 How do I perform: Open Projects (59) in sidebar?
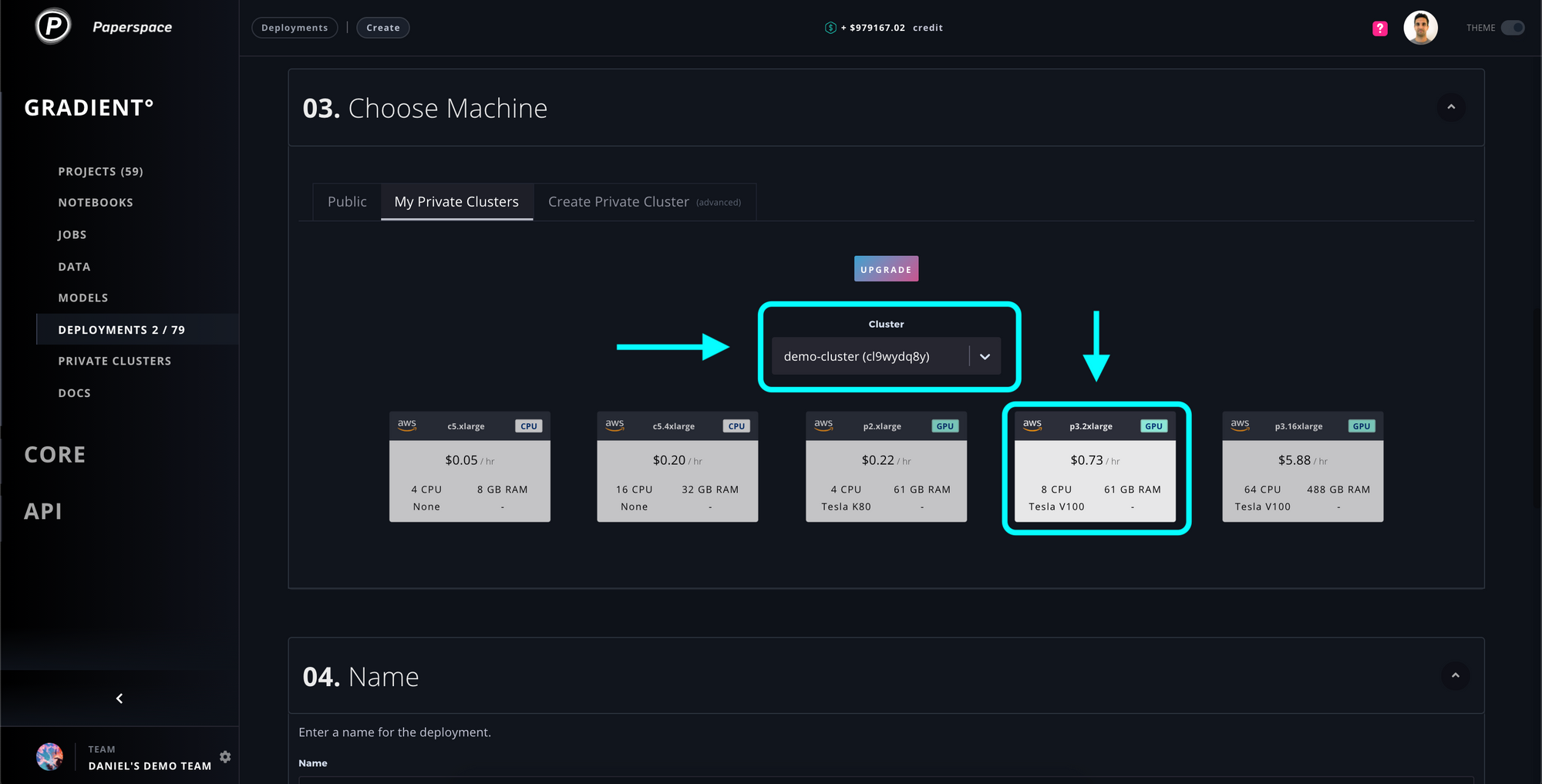(x=101, y=171)
